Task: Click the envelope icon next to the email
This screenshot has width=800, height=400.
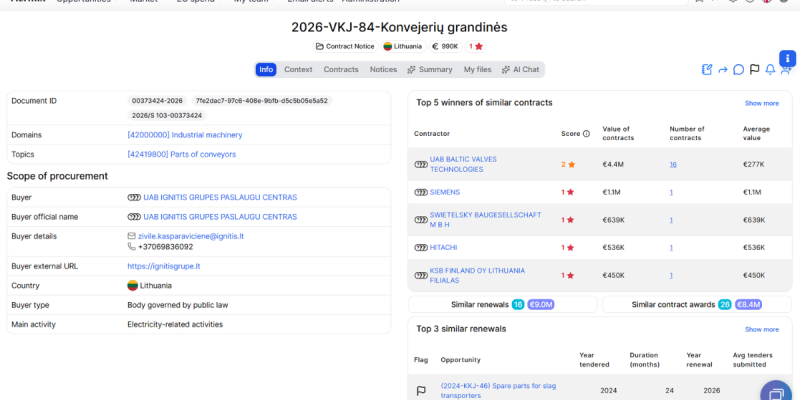Action: (132, 236)
